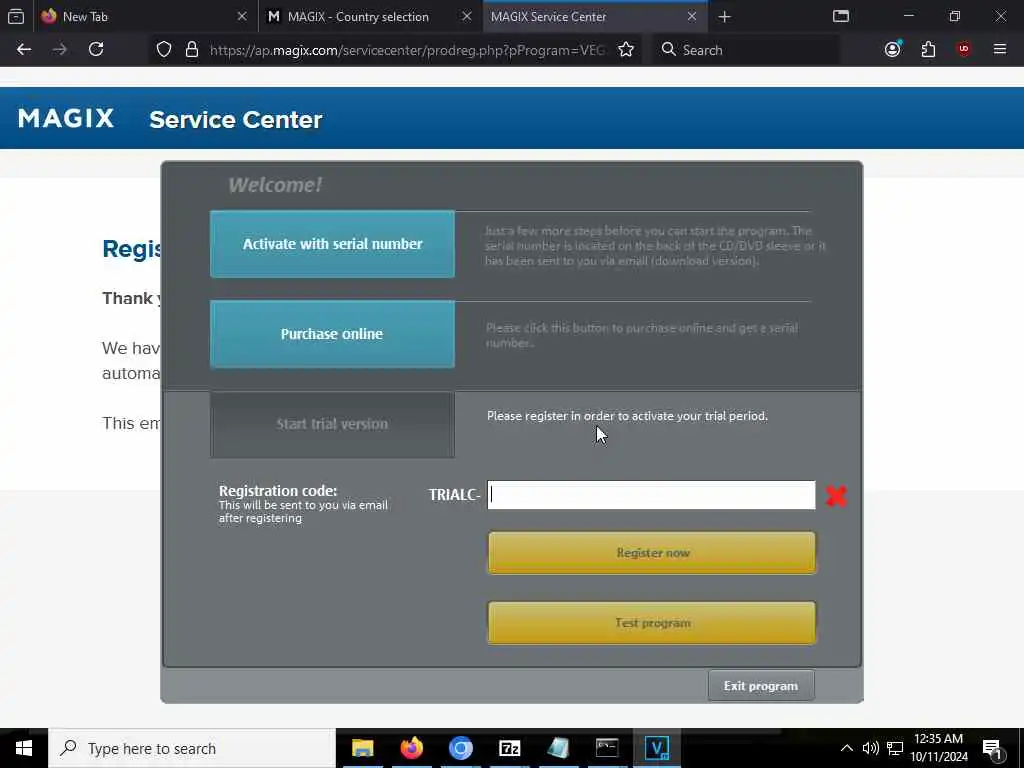Click the URL address bar
1024x768 pixels.
(x=408, y=50)
